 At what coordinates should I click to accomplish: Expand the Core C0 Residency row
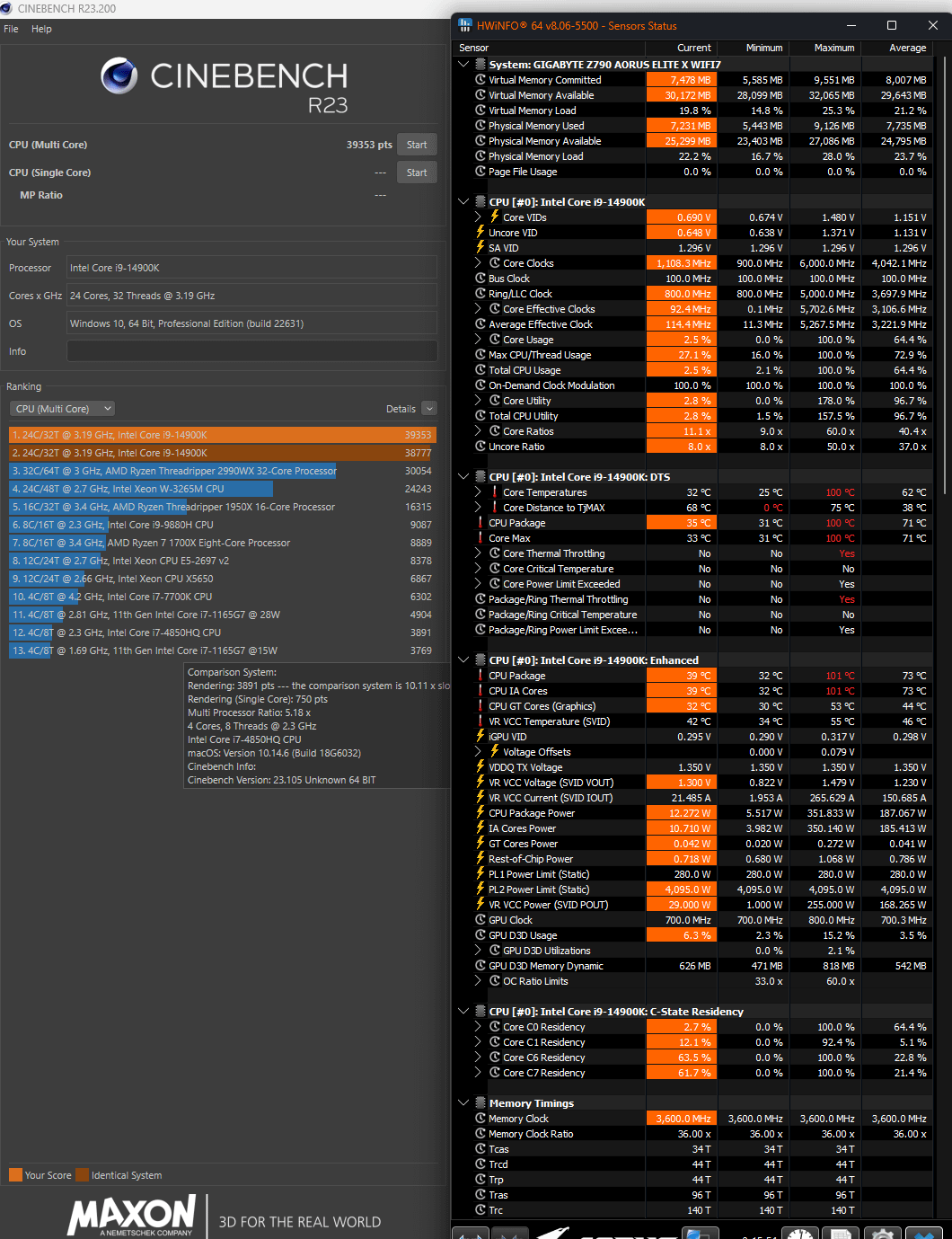[479, 1027]
